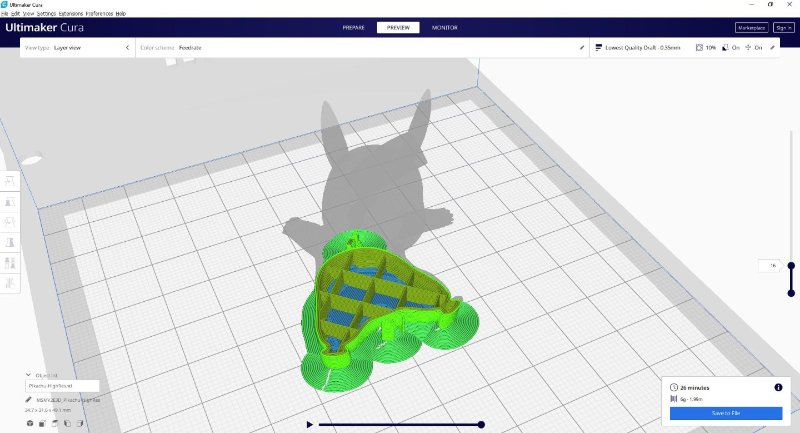Click the layer number field showing 16

[769, 266]
